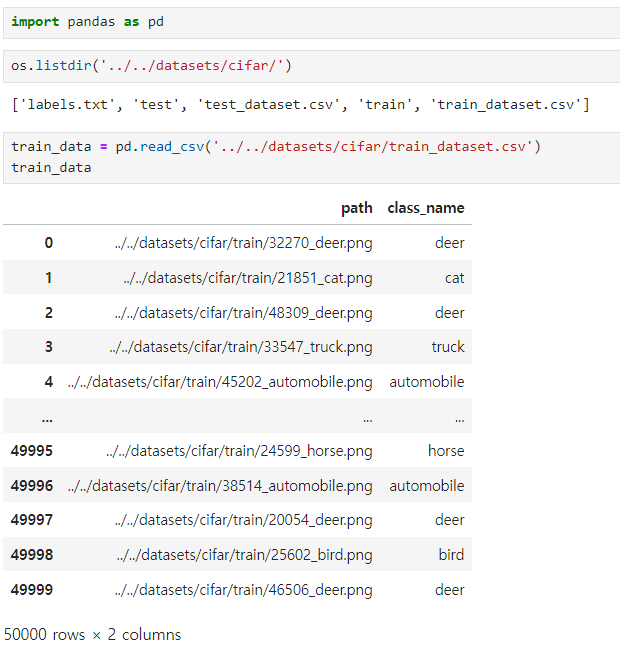This screenshot has height=646, width=620.
Task: Click path cell '48309_deer.png'
Action: [243, 313]
